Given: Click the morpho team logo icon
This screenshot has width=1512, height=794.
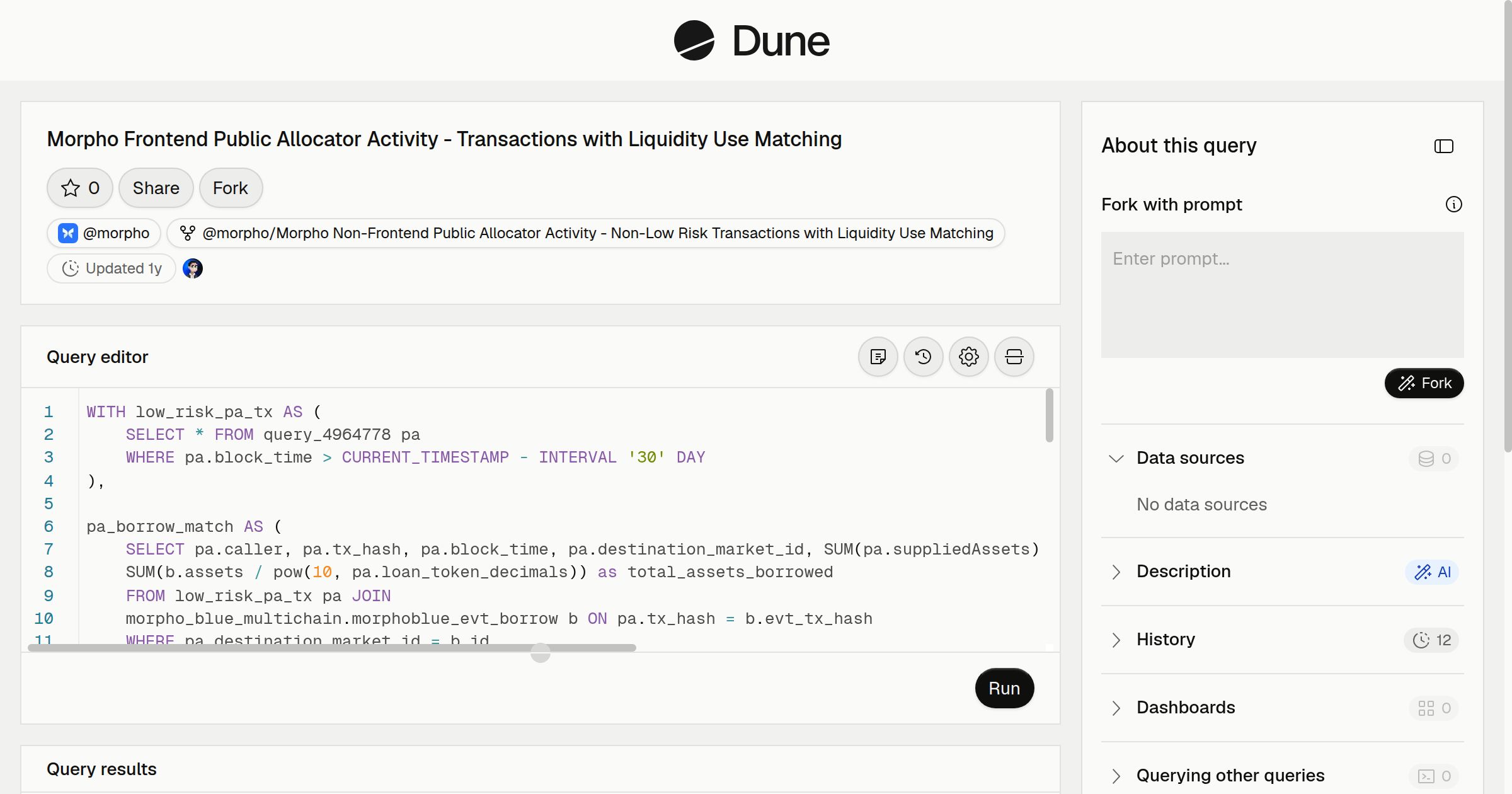Looking at the screenshot, I should 67,233.
